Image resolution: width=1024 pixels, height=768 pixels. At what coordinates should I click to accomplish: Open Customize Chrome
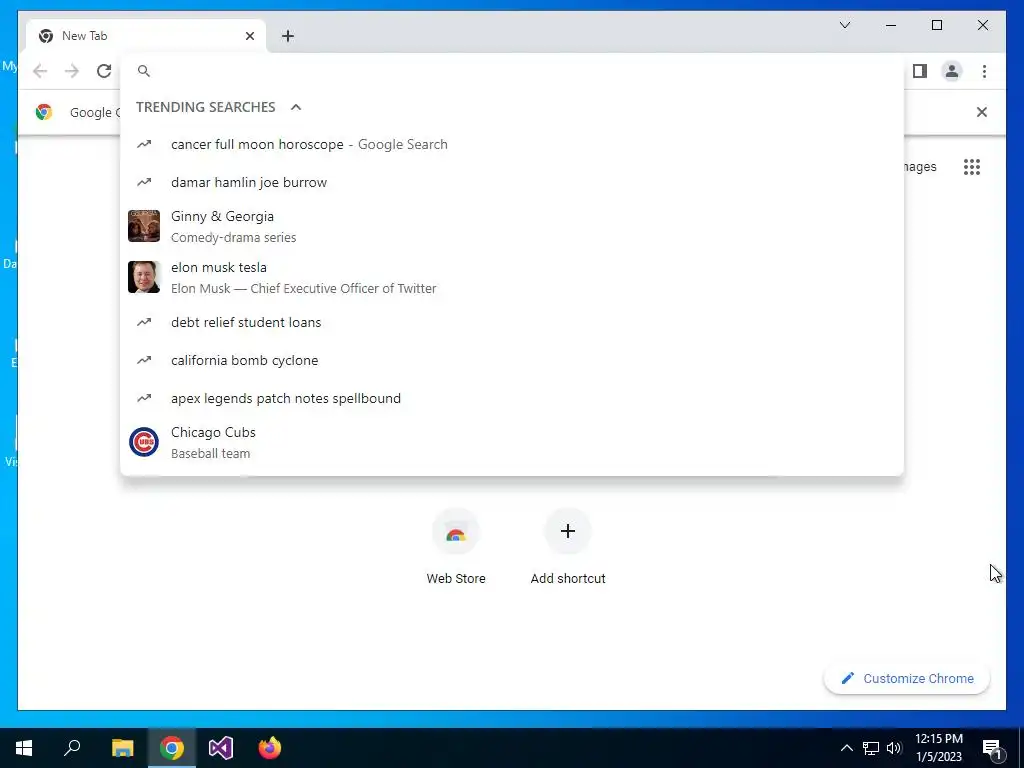(x=907, y=679)
